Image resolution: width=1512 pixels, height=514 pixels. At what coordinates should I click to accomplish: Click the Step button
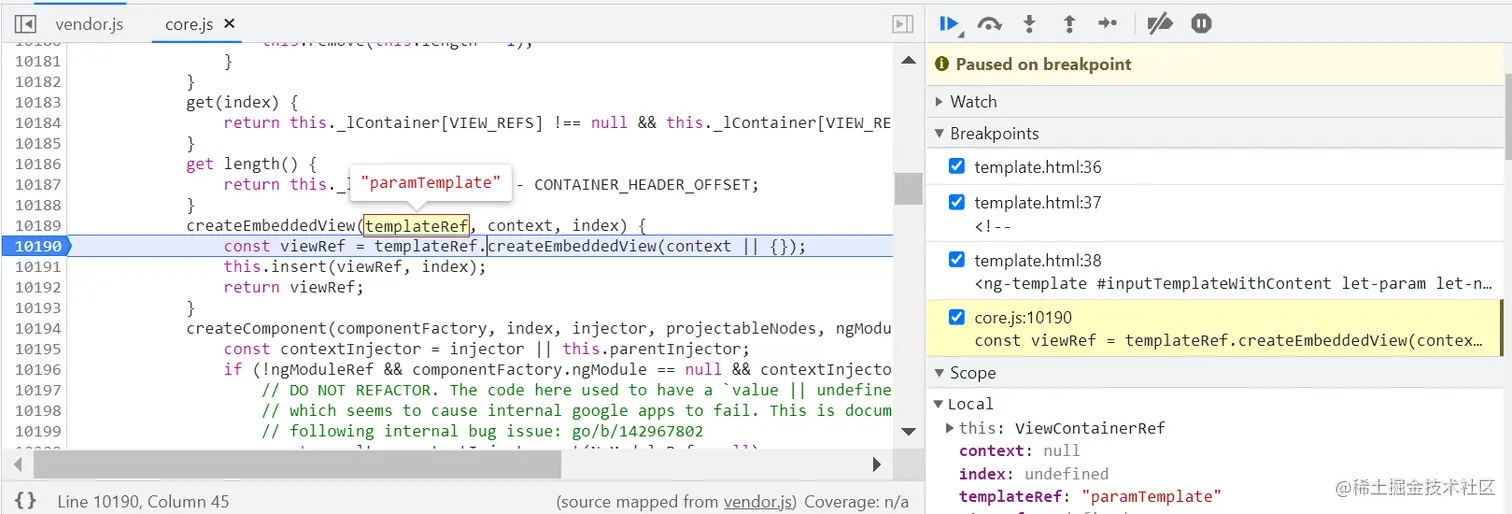pyautogui.click(x=1108, y=24)
